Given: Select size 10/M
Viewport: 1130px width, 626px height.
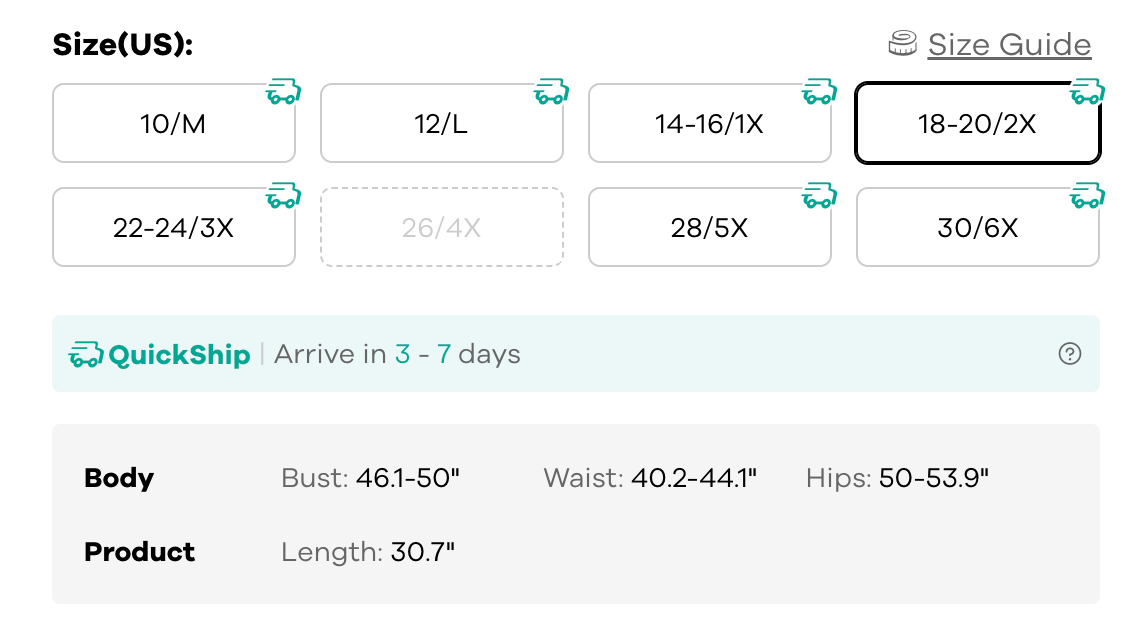Looking at the screenshot, I should [x=173, y=124].
